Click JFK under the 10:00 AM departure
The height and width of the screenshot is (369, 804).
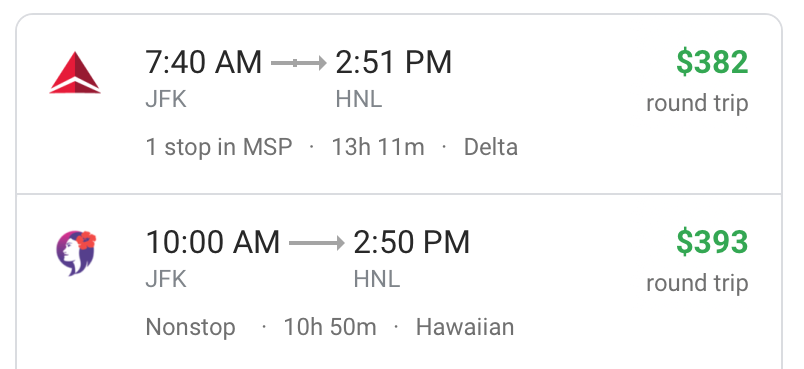pyautogui.click(x=166, y=279)
